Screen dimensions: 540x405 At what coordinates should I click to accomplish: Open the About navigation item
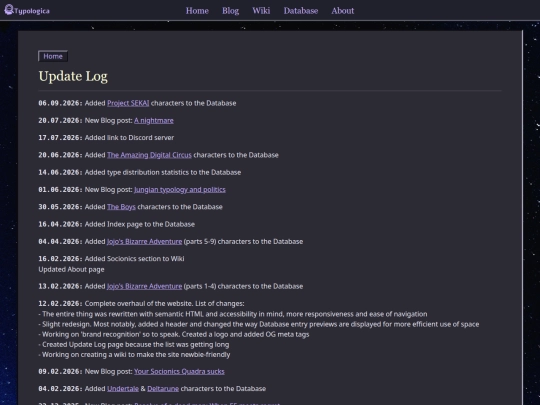click(x=343, y=11)
